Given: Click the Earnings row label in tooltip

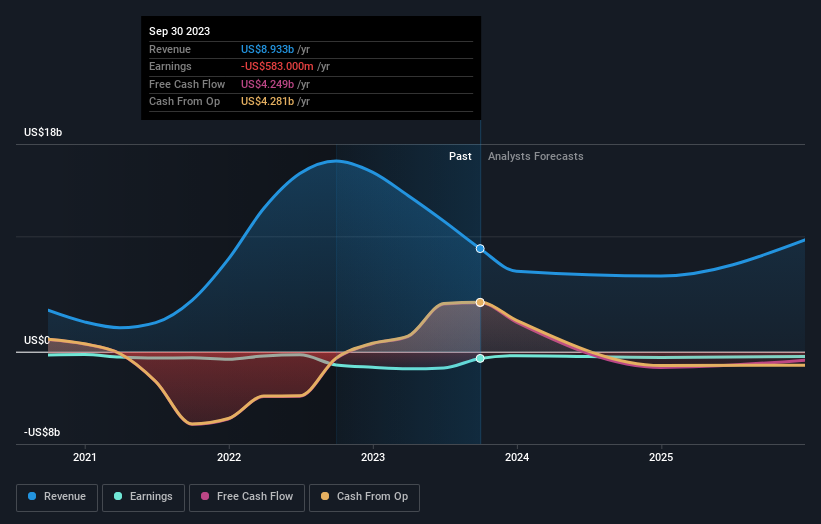Looking at the screenshot, I should (170, 66).
